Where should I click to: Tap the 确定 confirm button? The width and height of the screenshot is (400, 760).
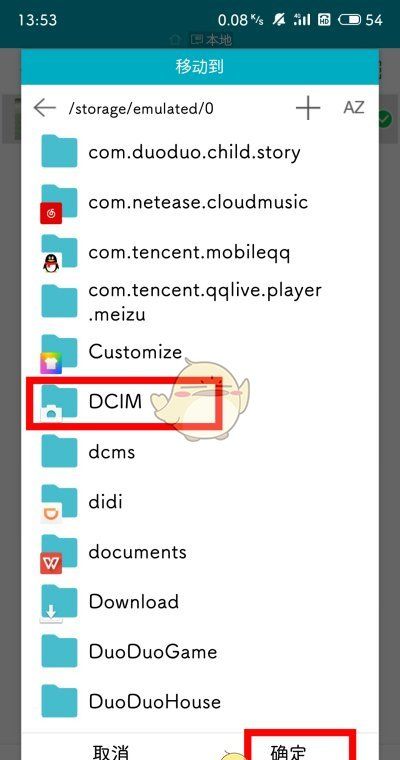tap(300, 745)
